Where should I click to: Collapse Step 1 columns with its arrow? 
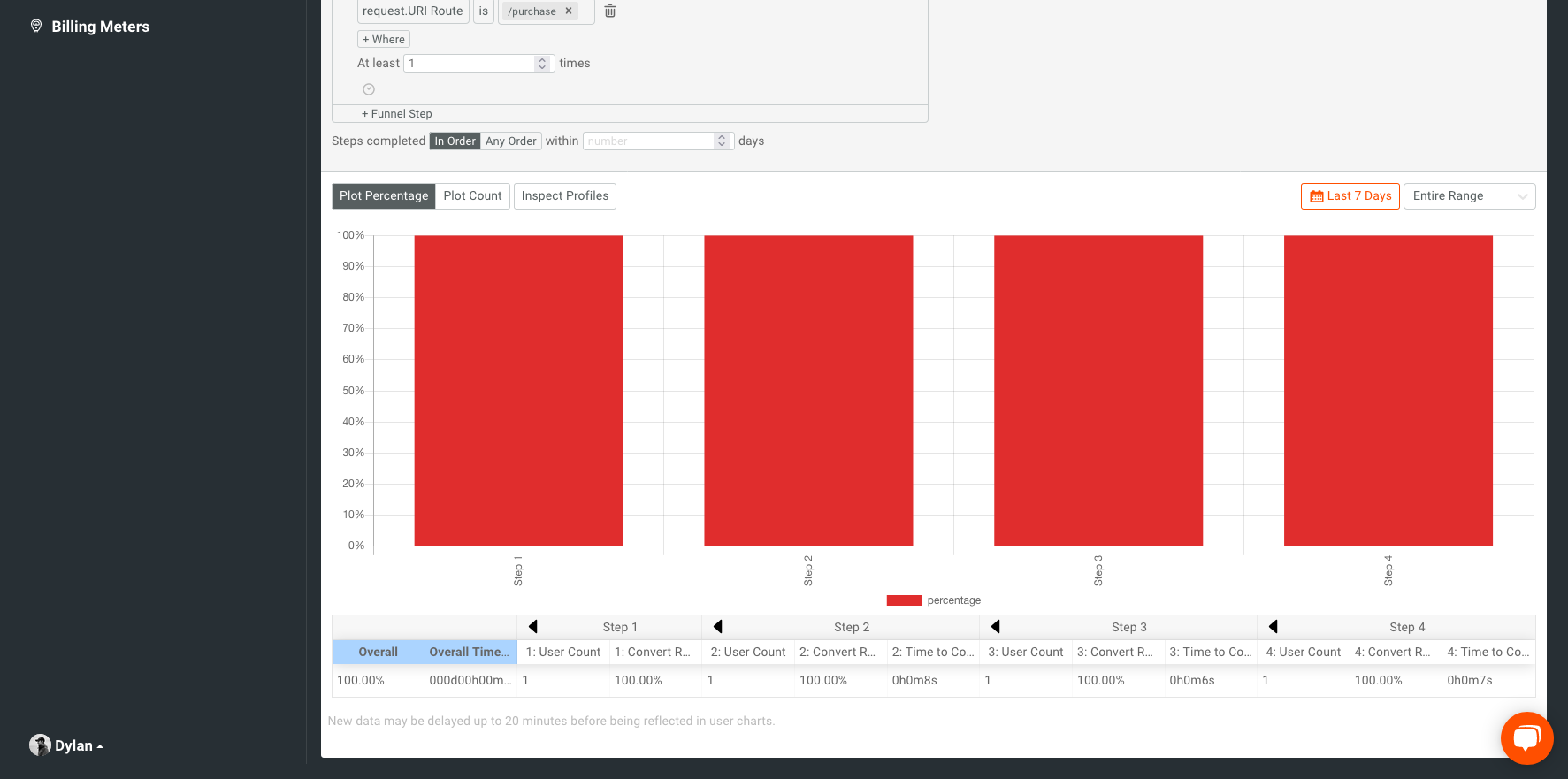533,627
